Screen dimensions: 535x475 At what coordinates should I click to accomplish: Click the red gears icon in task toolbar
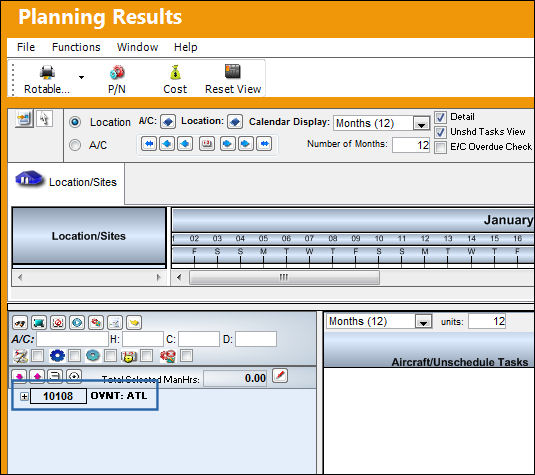click(96, 322)
